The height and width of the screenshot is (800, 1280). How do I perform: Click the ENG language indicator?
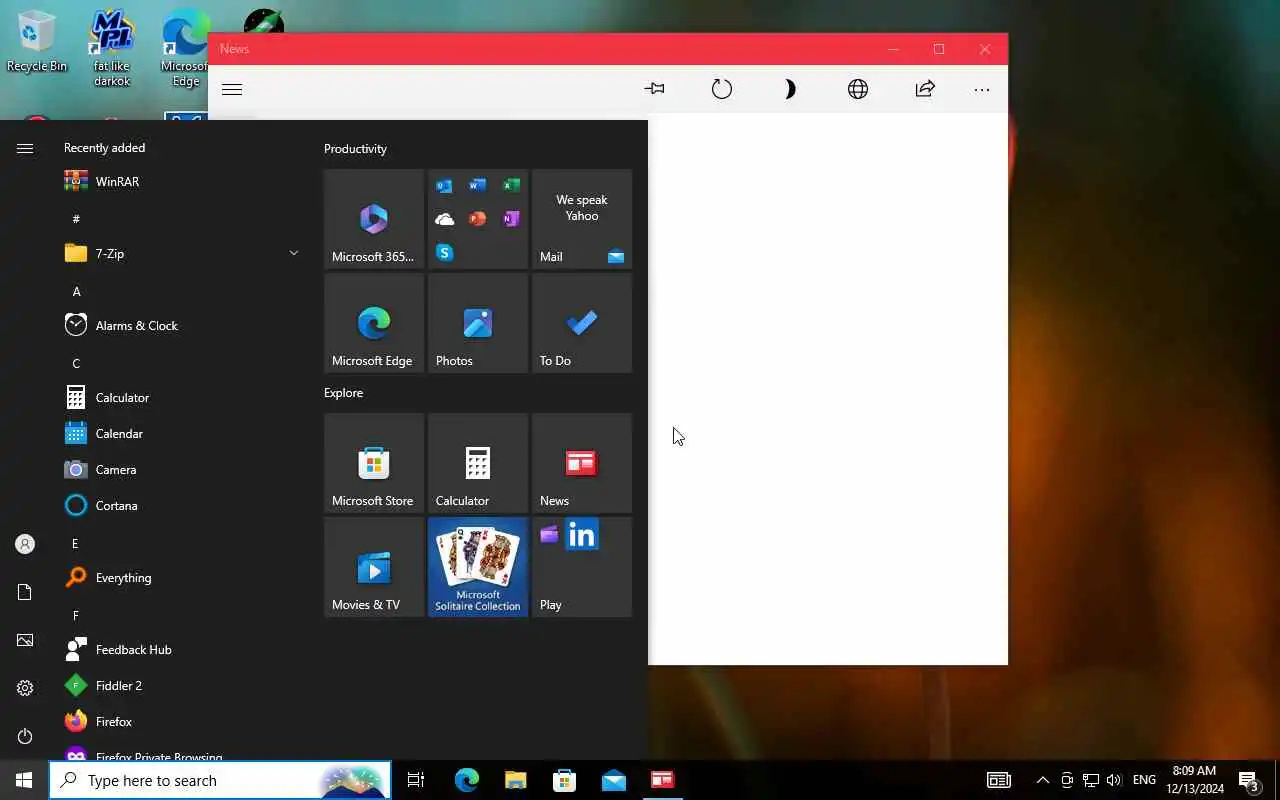tap(1145, 780)
